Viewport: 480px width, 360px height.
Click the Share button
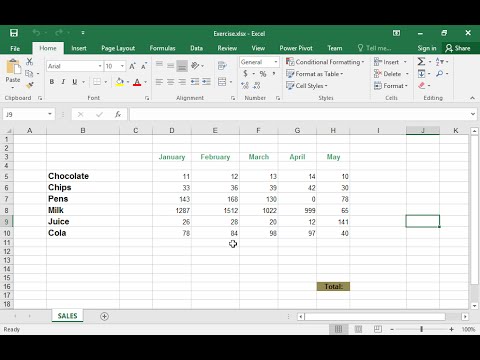[x=458, y=48]
